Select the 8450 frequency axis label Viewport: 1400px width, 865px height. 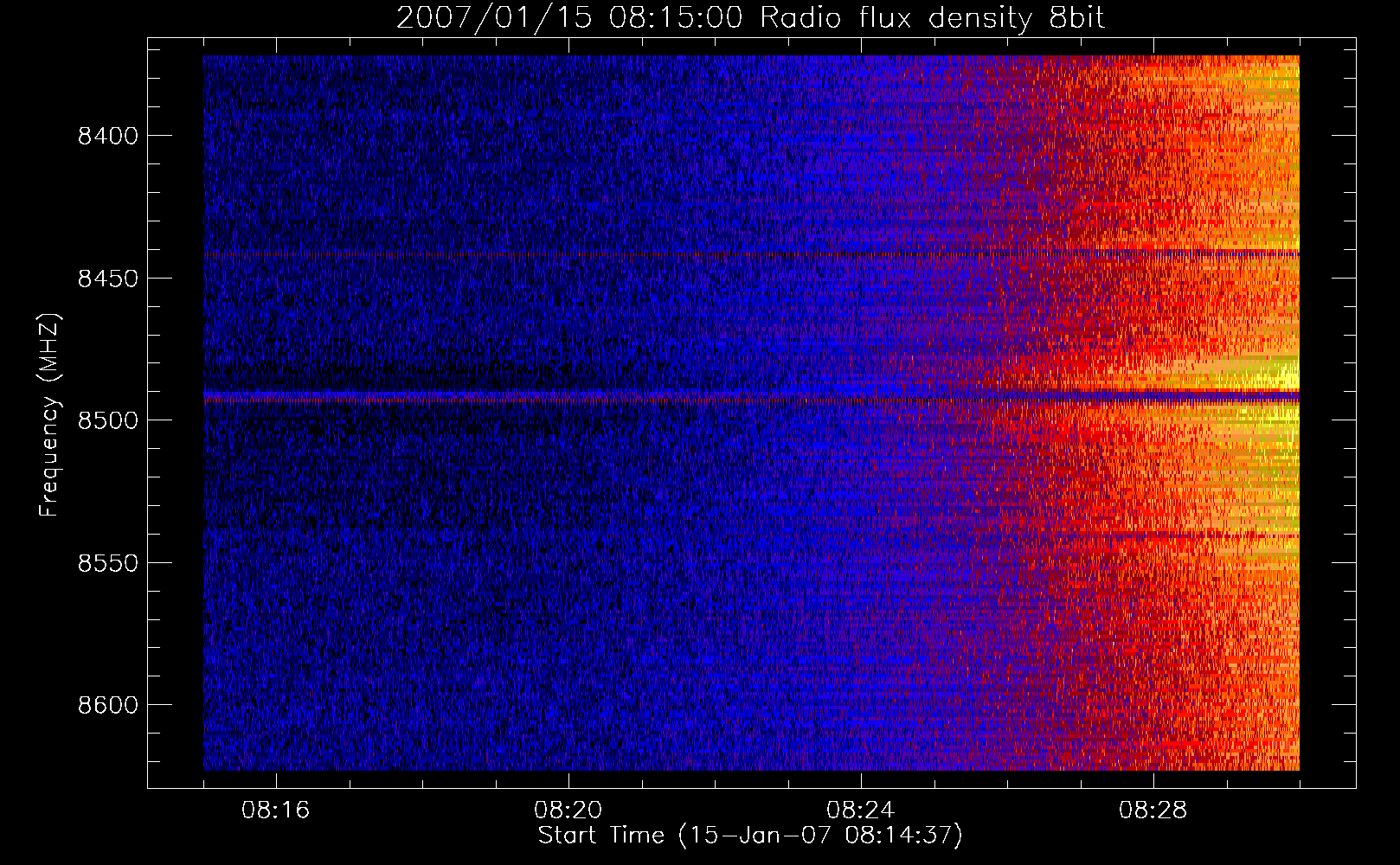[108, 279]
